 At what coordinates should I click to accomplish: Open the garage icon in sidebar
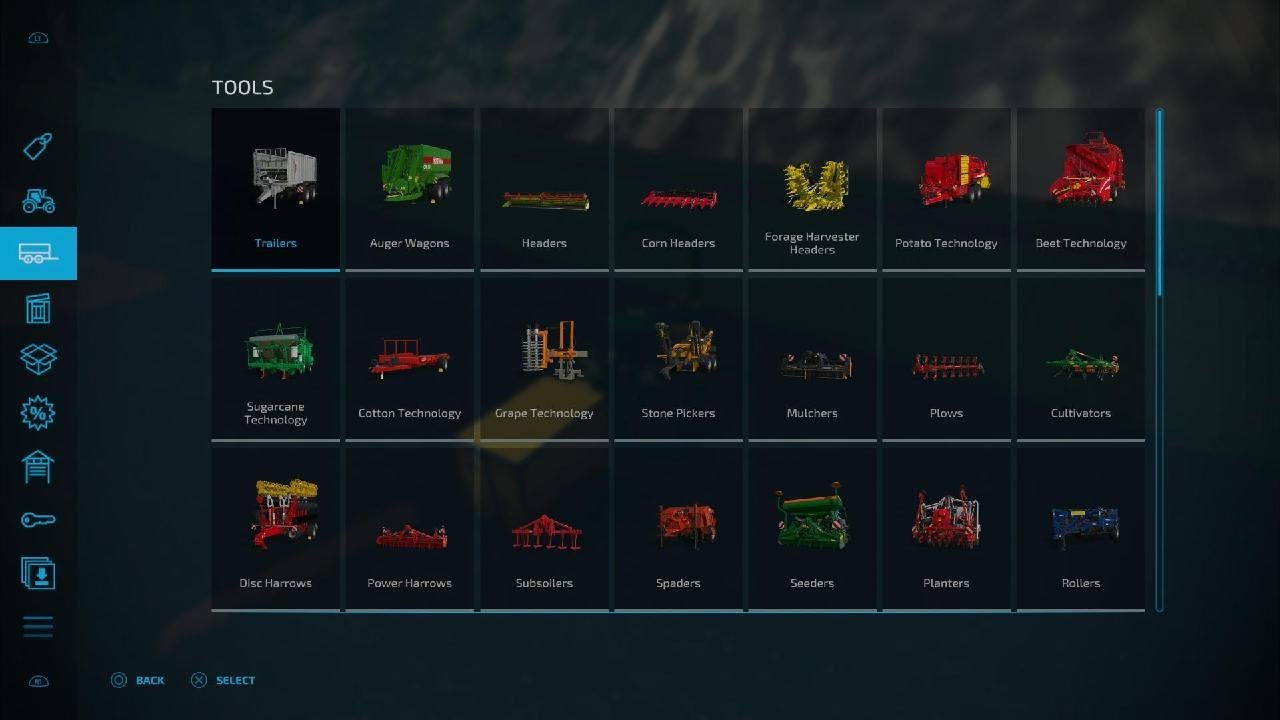point(38,466)
